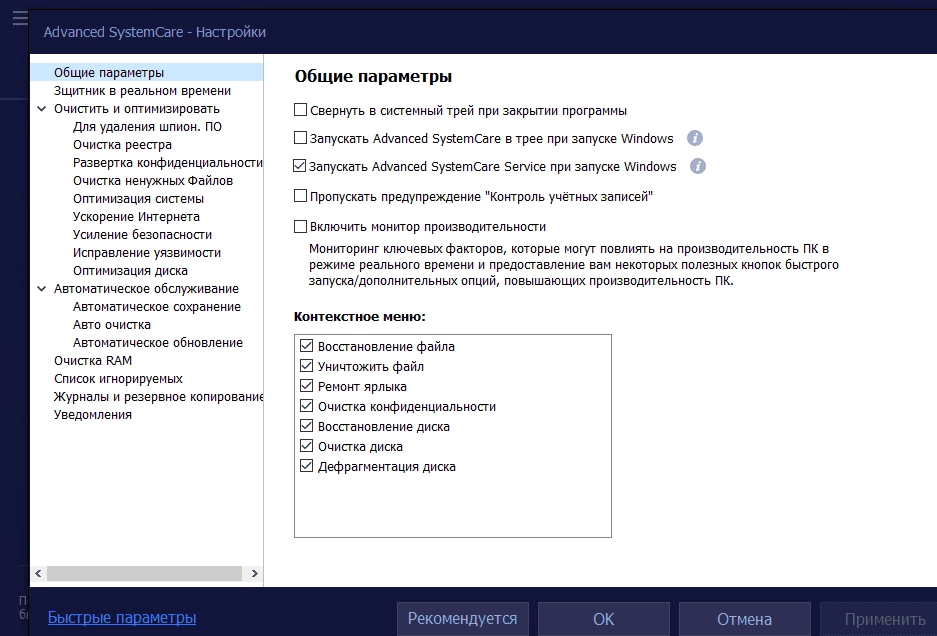
Task: Enable 'Включить монитор производительности' checkbox
Action: click(x=300, y=227)
